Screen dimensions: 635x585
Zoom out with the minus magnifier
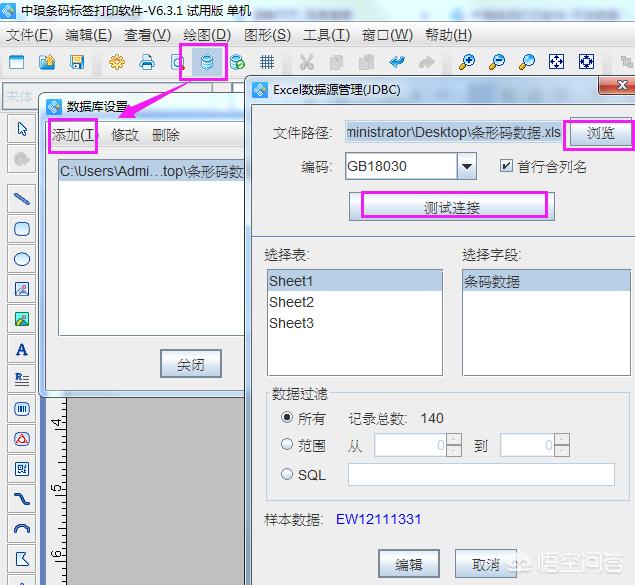(497, 62)
